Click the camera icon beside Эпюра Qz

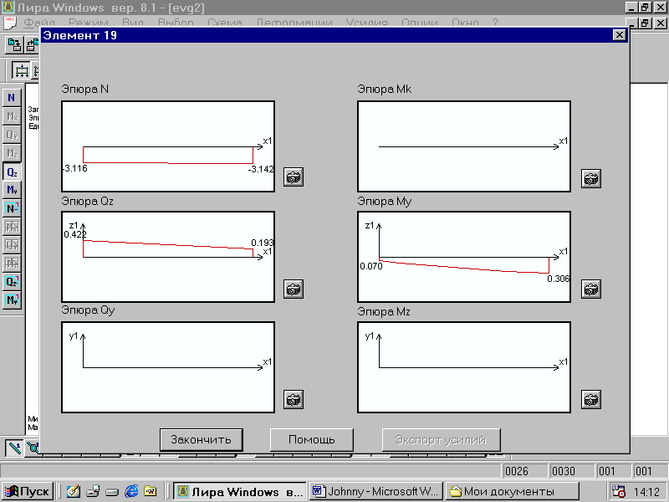(294, 289)
